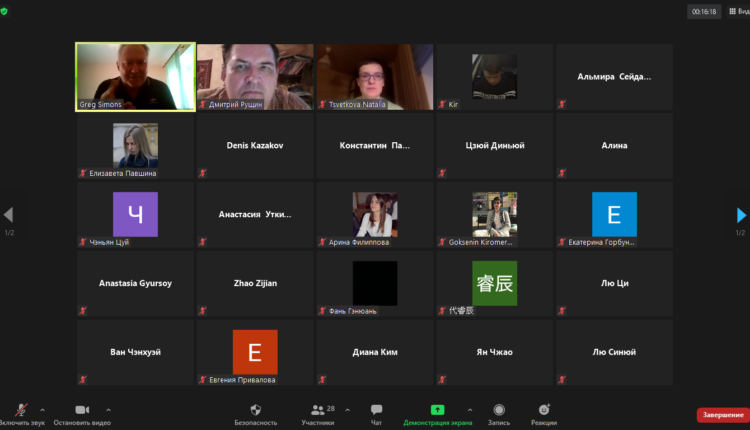This screenshot has height=430, width=750.
Task: Select the Zhao Zijian tile
Action: coord(255,283)
